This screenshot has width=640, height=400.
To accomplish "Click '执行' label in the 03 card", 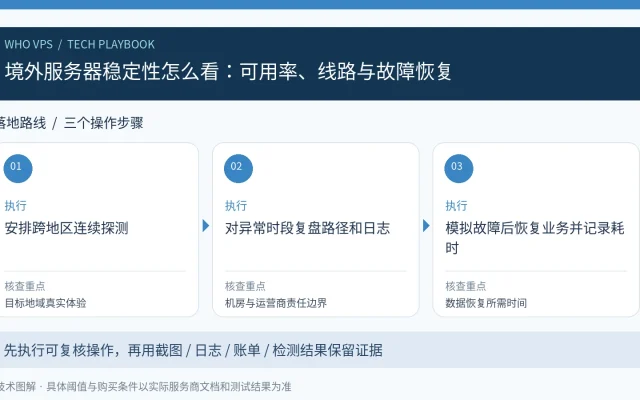I will pyautogui.click(x=456, y=205).
